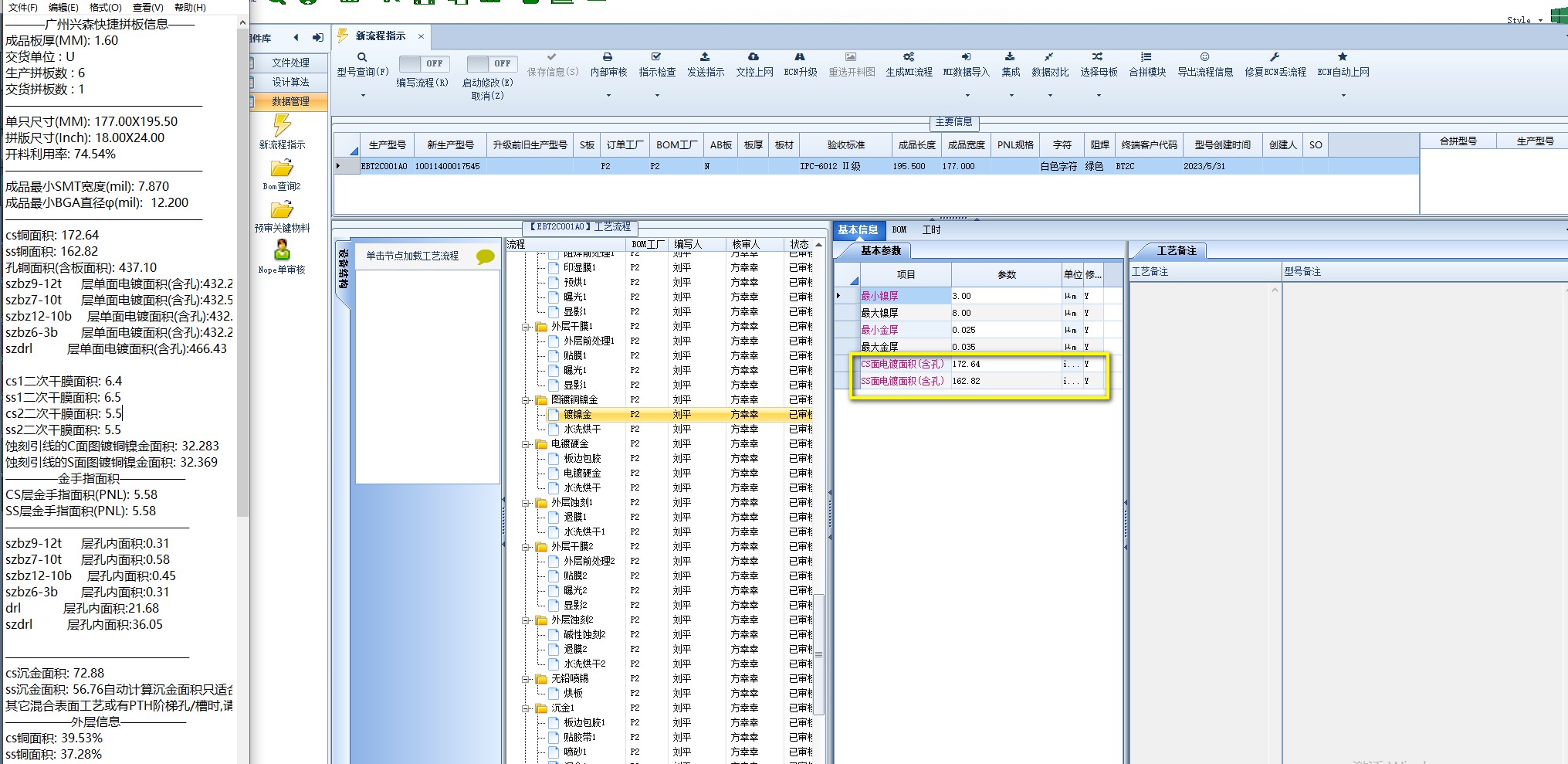Open the 帮助(H) menu in notepad

coord(190,7)
